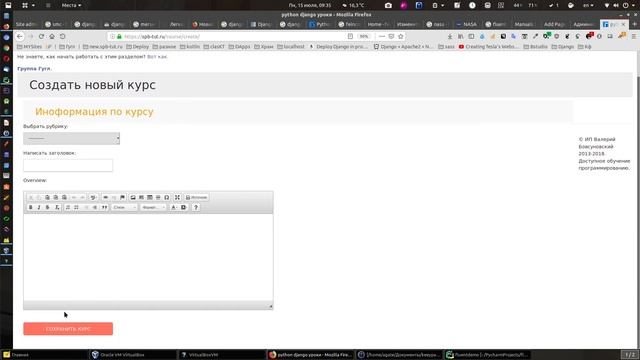This screenshot has height=360, width=640.
Task: Click the red Save Course button
Action: tap(68, 329)
